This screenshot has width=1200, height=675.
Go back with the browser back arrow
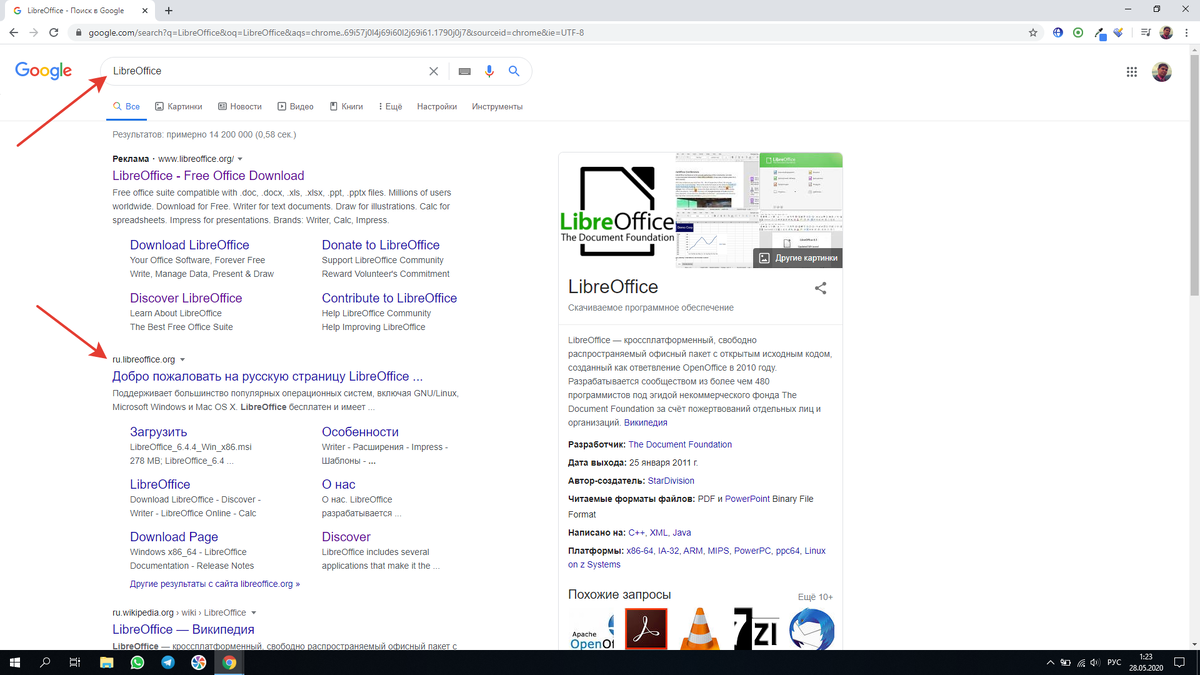click(x=13, y=32)
